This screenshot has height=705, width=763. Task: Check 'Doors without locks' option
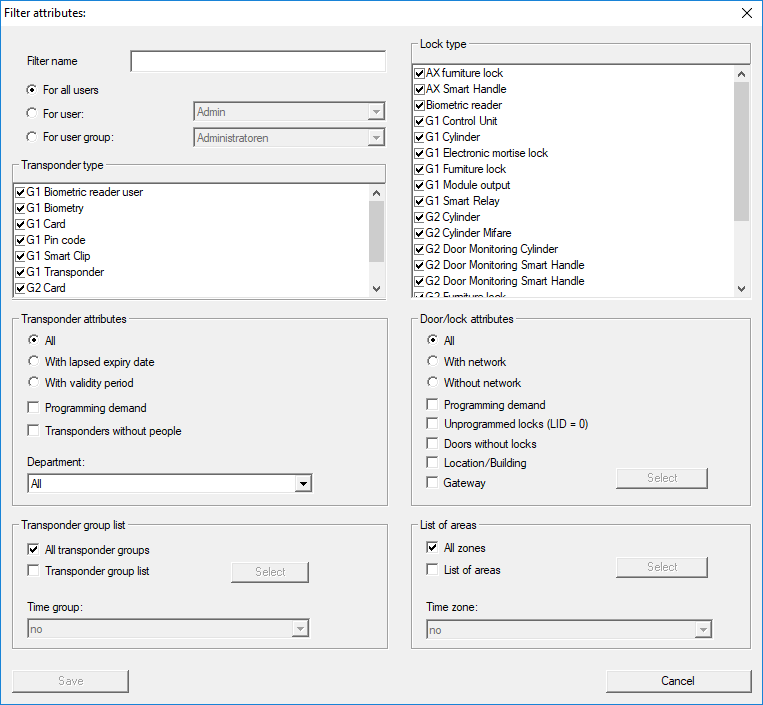tap(432, 444)
